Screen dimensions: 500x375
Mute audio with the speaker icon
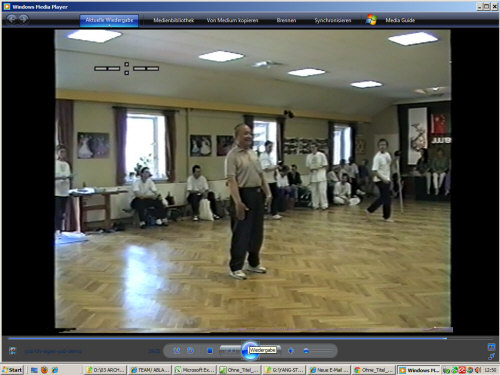point(291,351)
